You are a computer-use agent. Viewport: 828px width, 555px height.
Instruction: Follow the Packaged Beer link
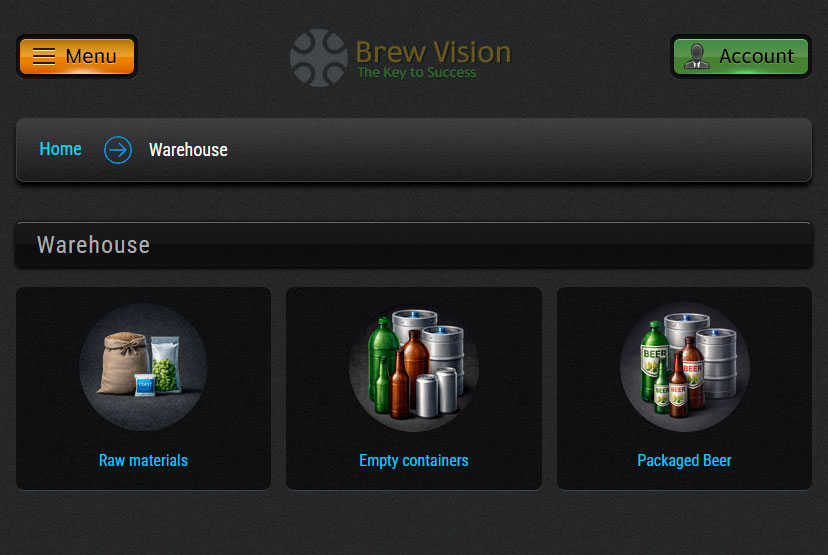[684, 460]
